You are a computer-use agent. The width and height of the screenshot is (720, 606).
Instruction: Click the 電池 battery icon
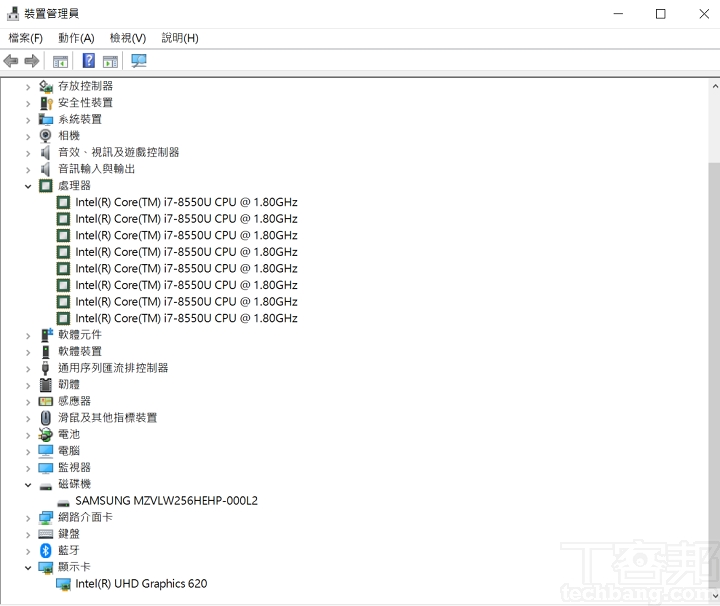tap(45, 434)
